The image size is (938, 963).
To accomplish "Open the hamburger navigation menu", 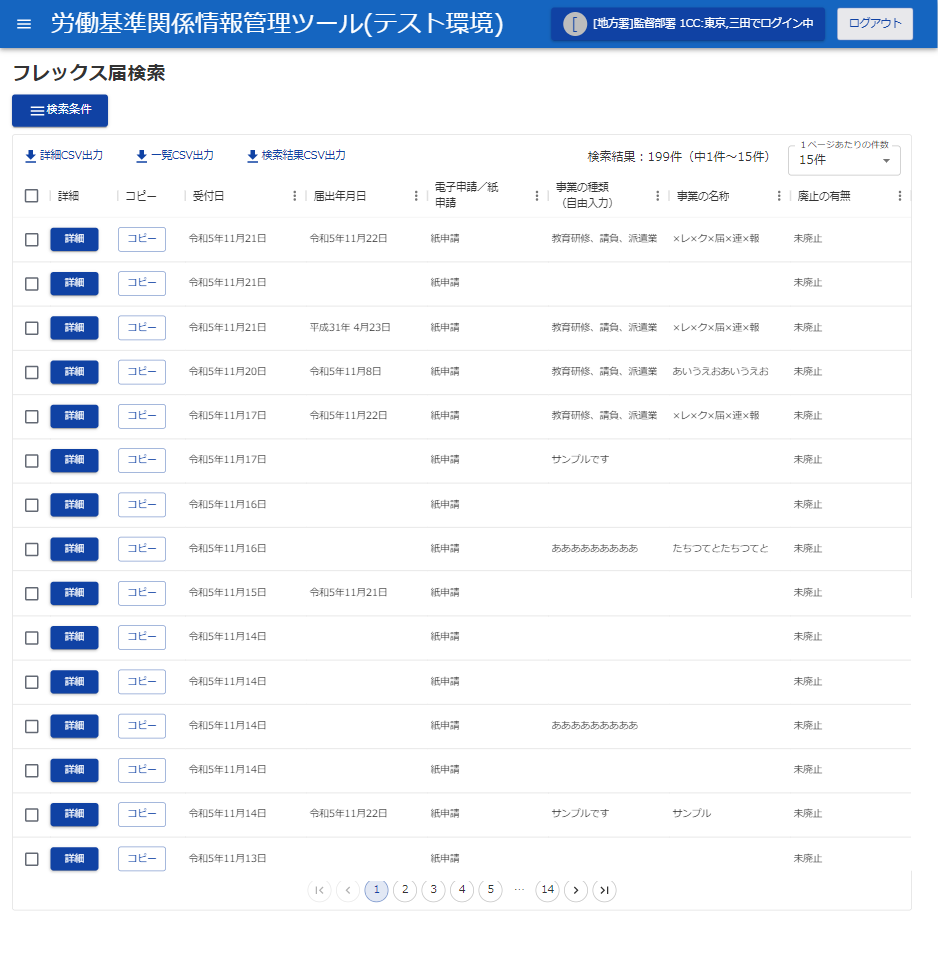I will point(24,24).
